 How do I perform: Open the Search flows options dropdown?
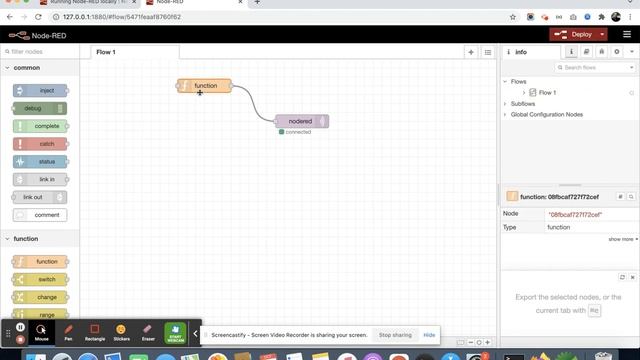[x=632, y=67]
